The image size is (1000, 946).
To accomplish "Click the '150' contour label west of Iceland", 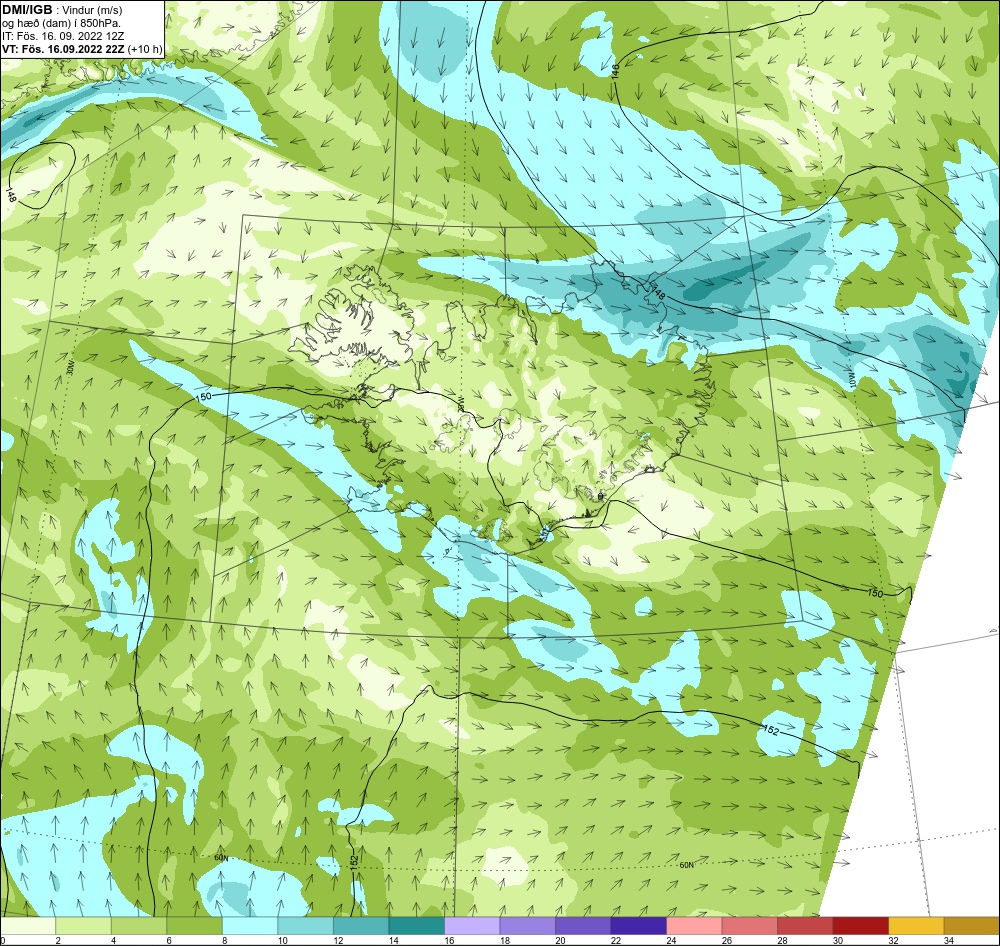I will click(x=203, y=397).
